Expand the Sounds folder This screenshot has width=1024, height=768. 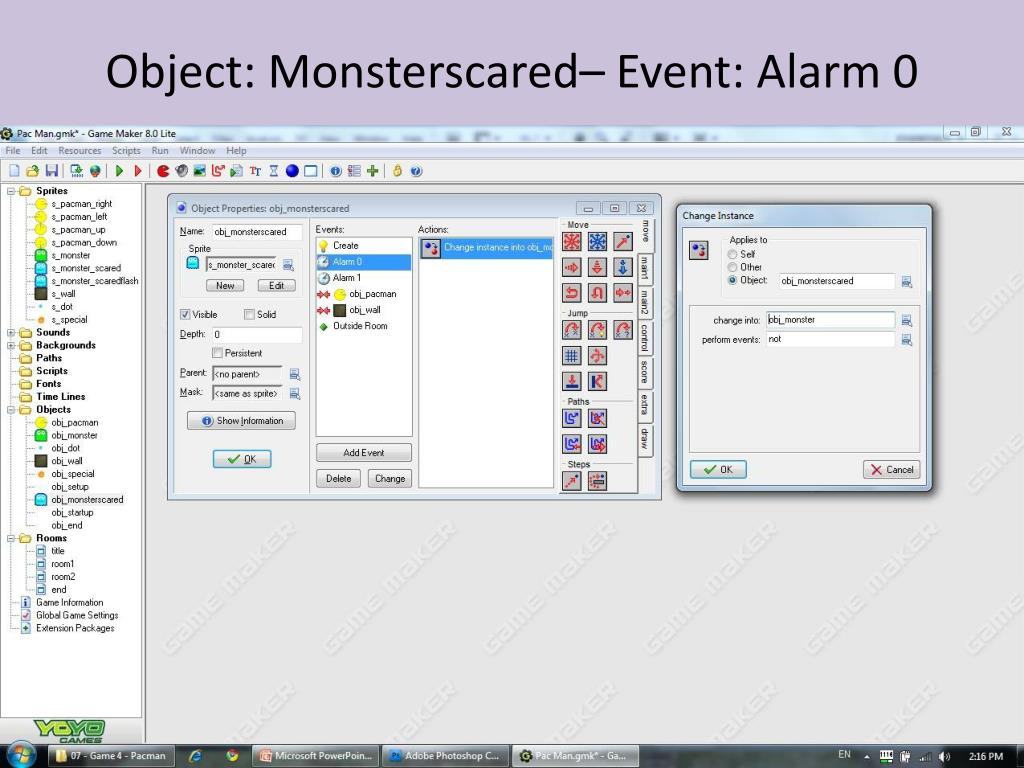(11, 332)
